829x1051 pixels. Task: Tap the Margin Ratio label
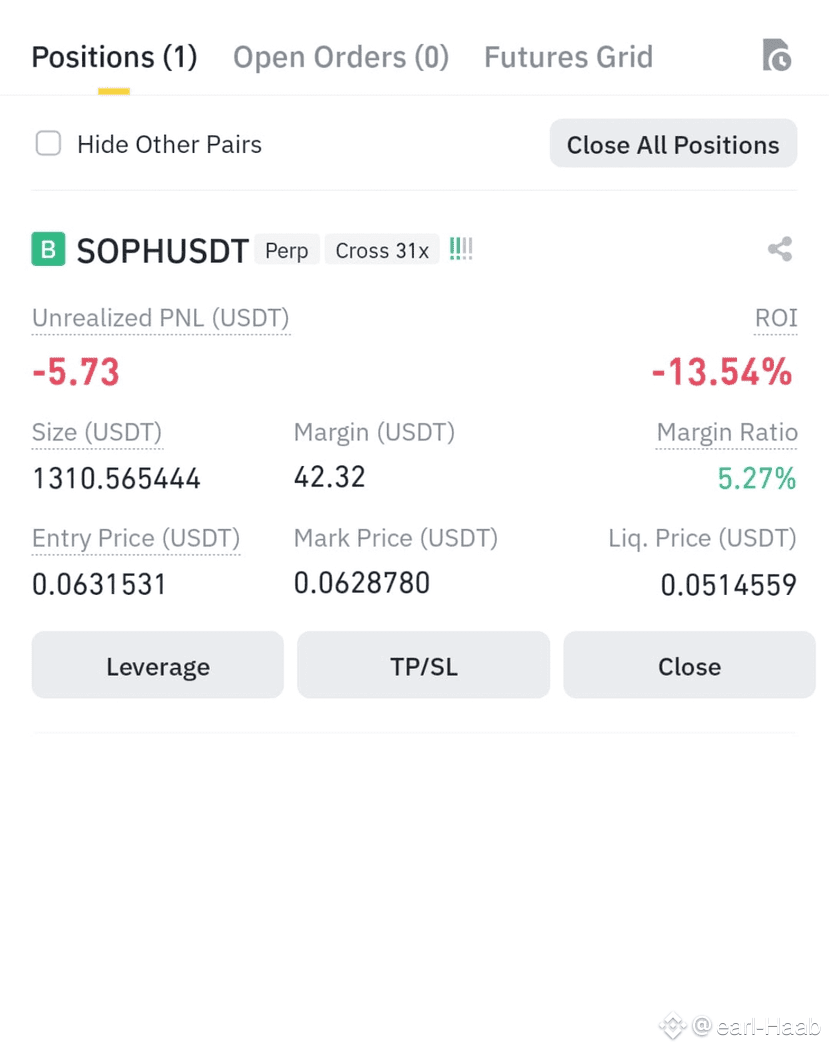[x=727, y=432]
